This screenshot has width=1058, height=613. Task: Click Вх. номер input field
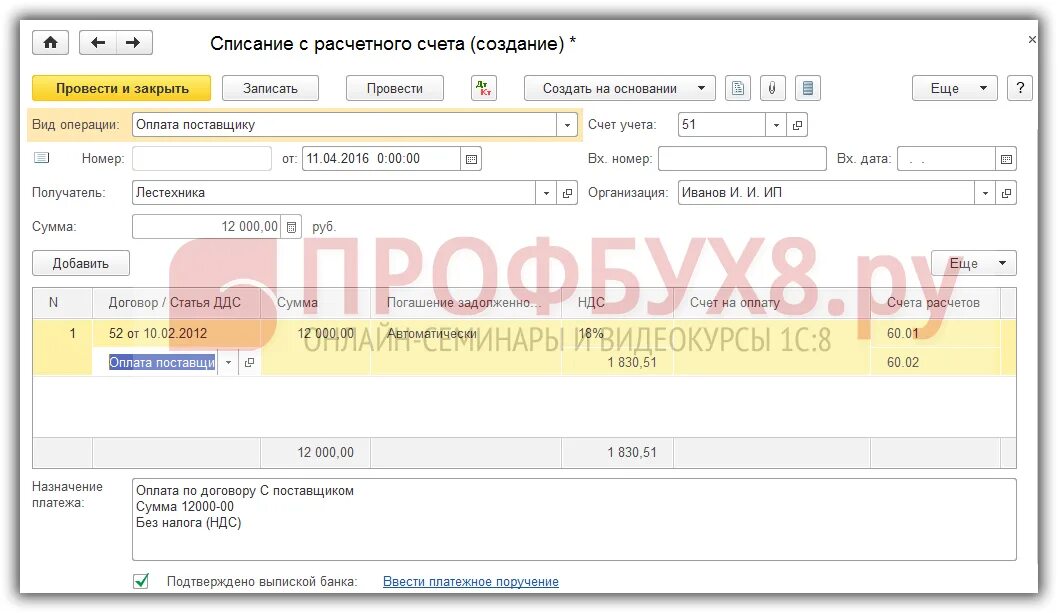click(742, 159)
